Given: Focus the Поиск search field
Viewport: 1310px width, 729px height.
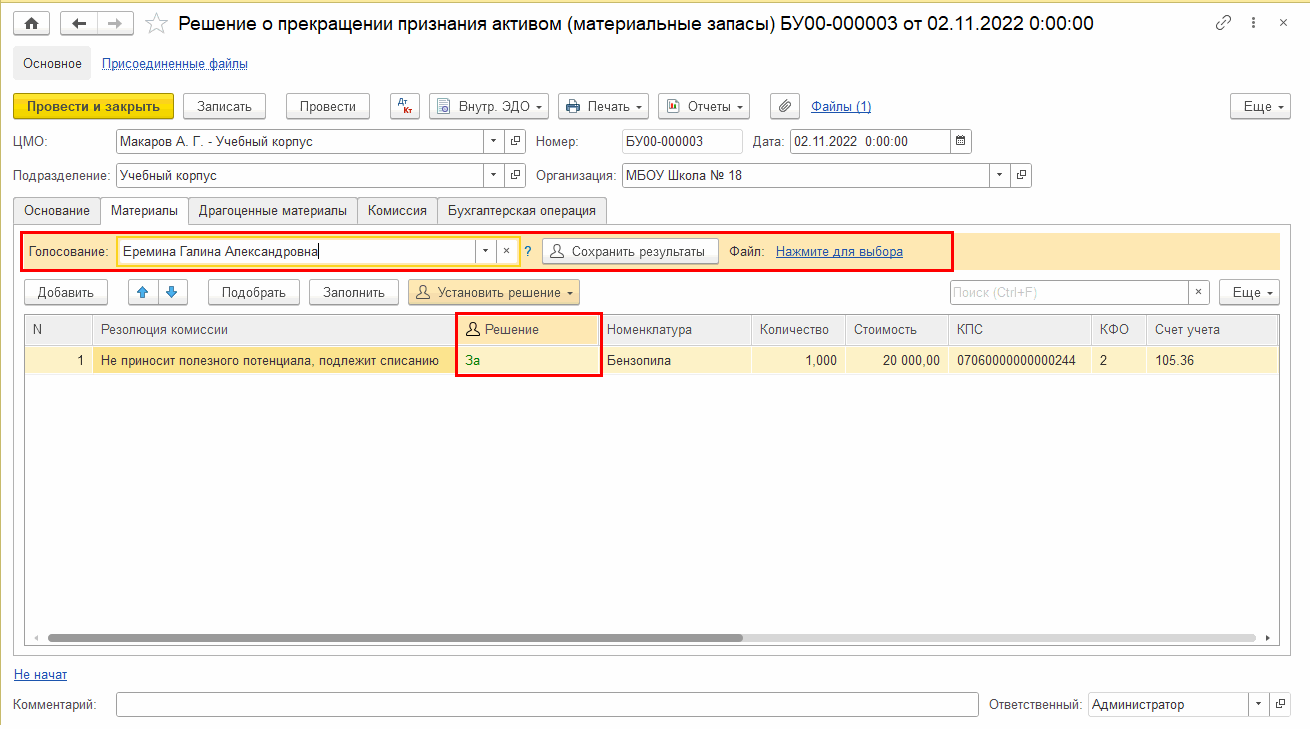Looking at the screenshot, I should [x=1069, y=292].
